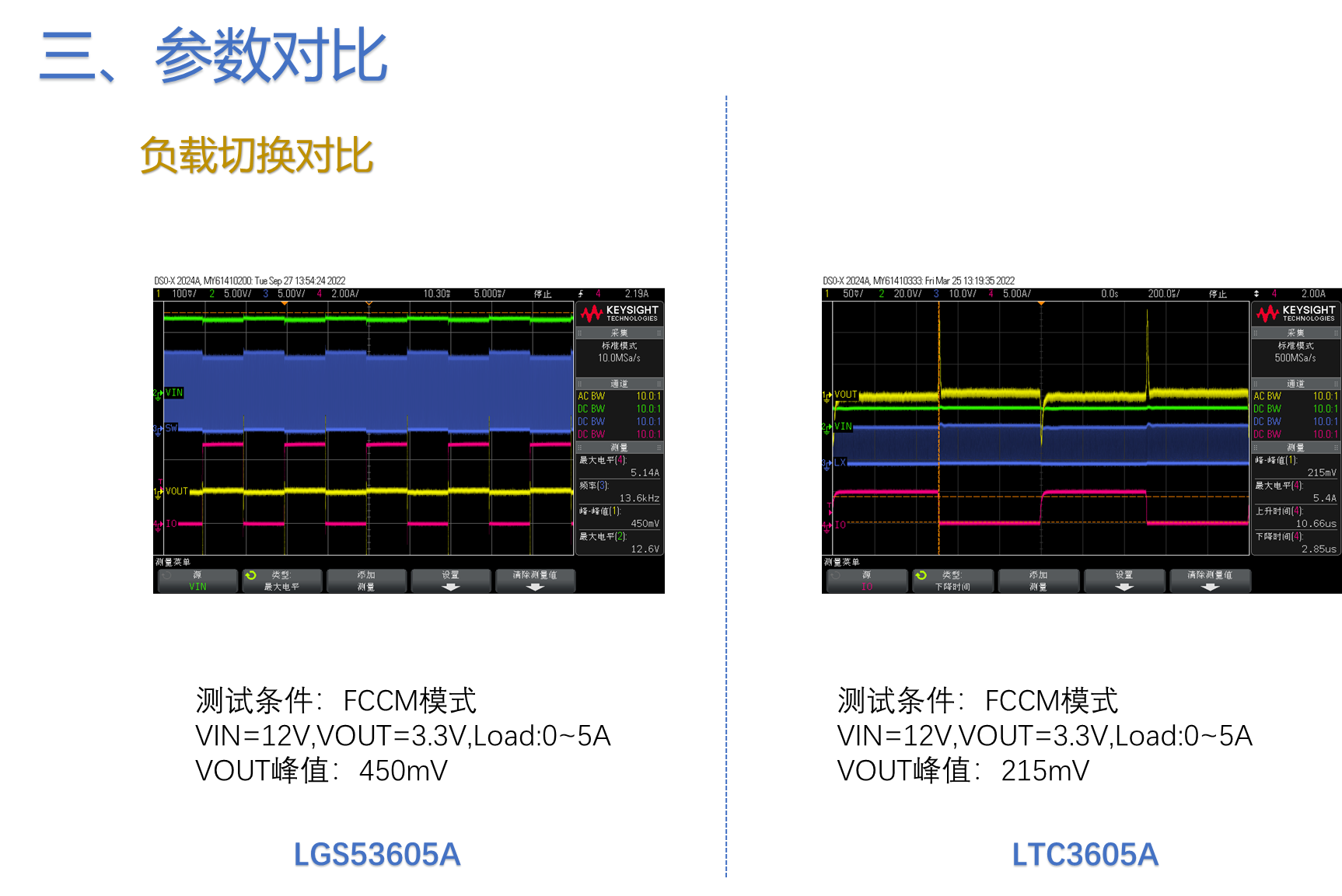The image size is (1342, 896).
Task: Click channel 2 20.0V/ scale on right scope
Action: (x=907, y=294)
